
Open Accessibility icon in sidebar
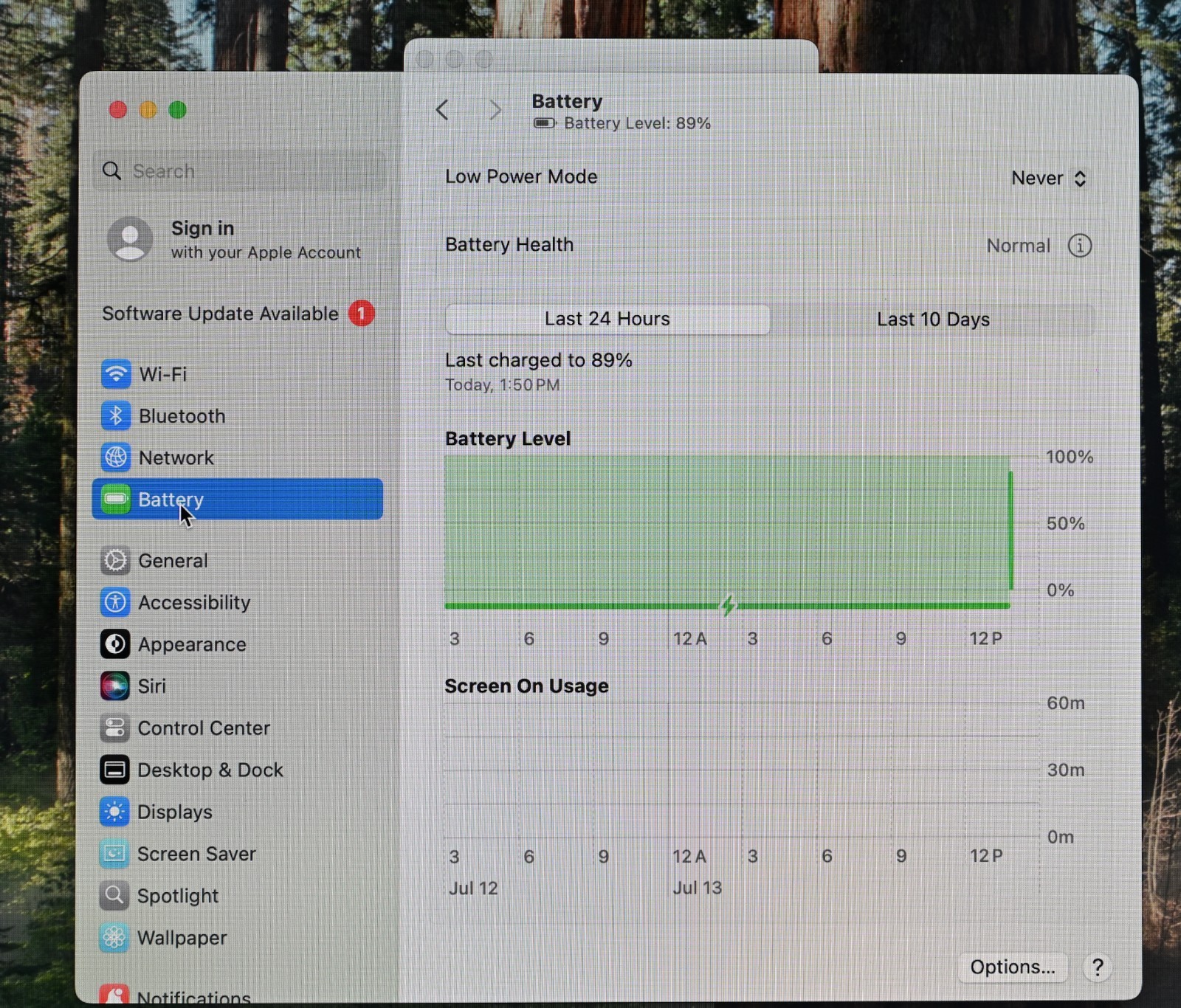click(115, 602)
